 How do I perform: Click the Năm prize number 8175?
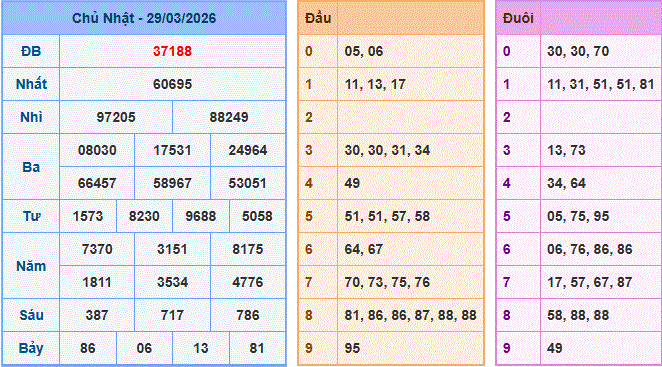248,249
